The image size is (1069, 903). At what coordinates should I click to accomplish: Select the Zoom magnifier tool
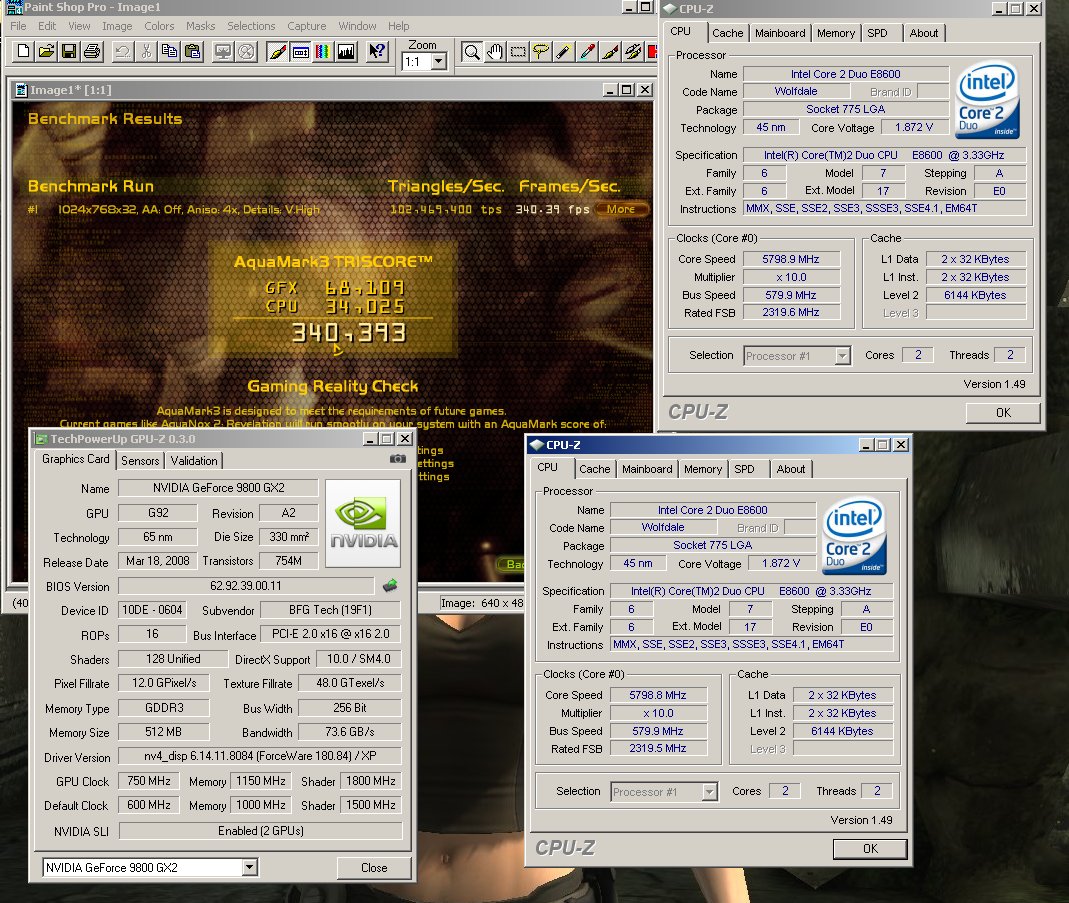click(x=472, y=51)
